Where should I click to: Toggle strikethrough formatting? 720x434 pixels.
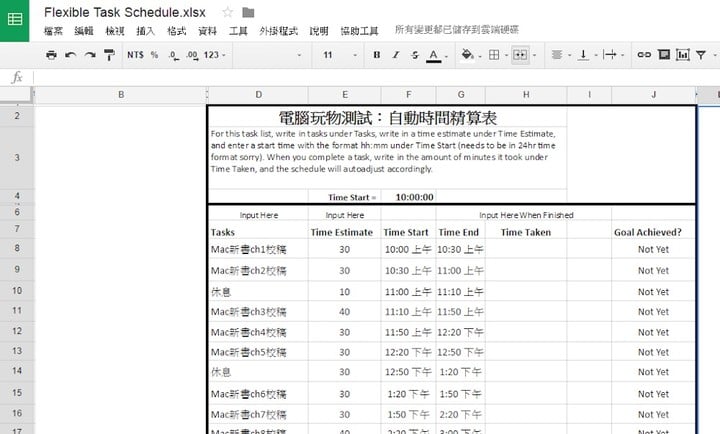point(415,55)
